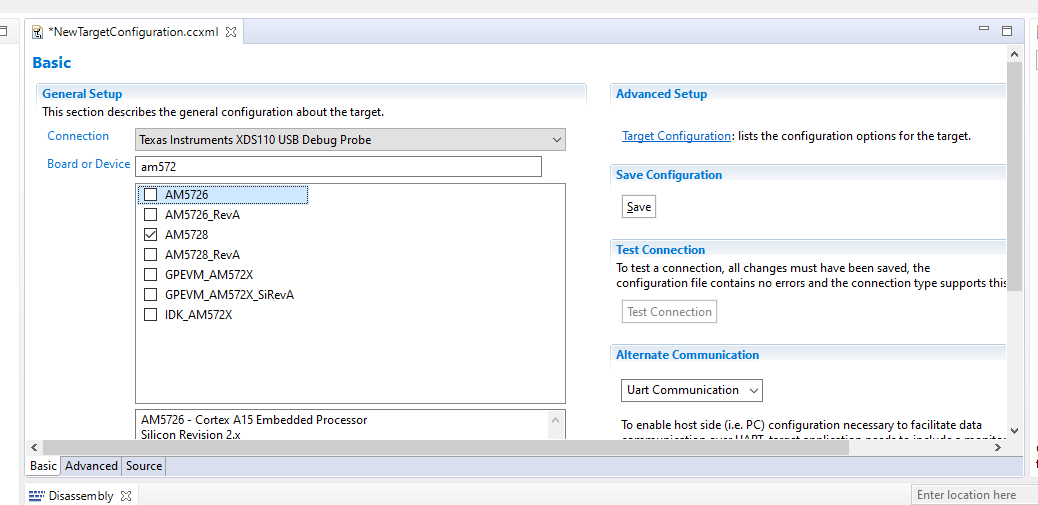The height and width of the screenshot is (505, 1038).
Task: Click the AM5726 Cortex A15 description text
Action: (x=254, y=420)
